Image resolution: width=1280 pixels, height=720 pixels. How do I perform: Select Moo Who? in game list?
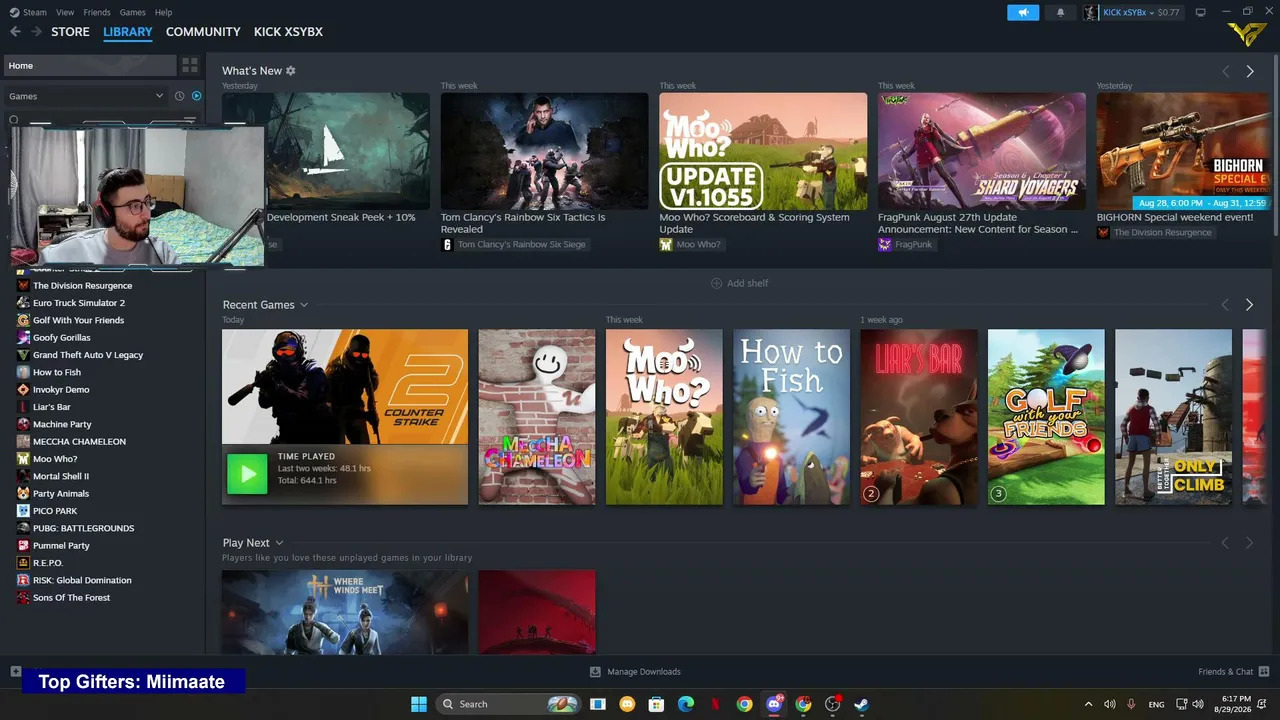55,459
